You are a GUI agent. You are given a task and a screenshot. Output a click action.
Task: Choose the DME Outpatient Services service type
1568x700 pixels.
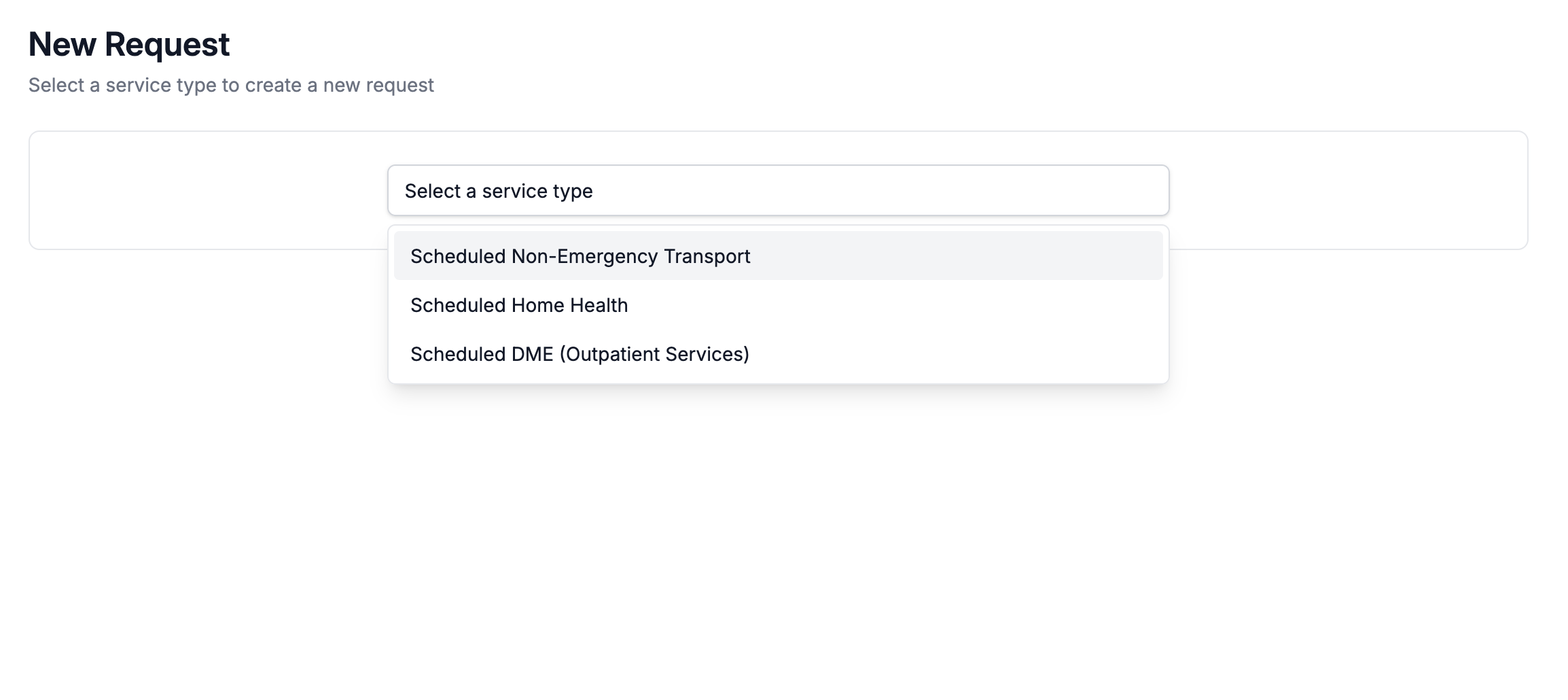tap(580, 354)
